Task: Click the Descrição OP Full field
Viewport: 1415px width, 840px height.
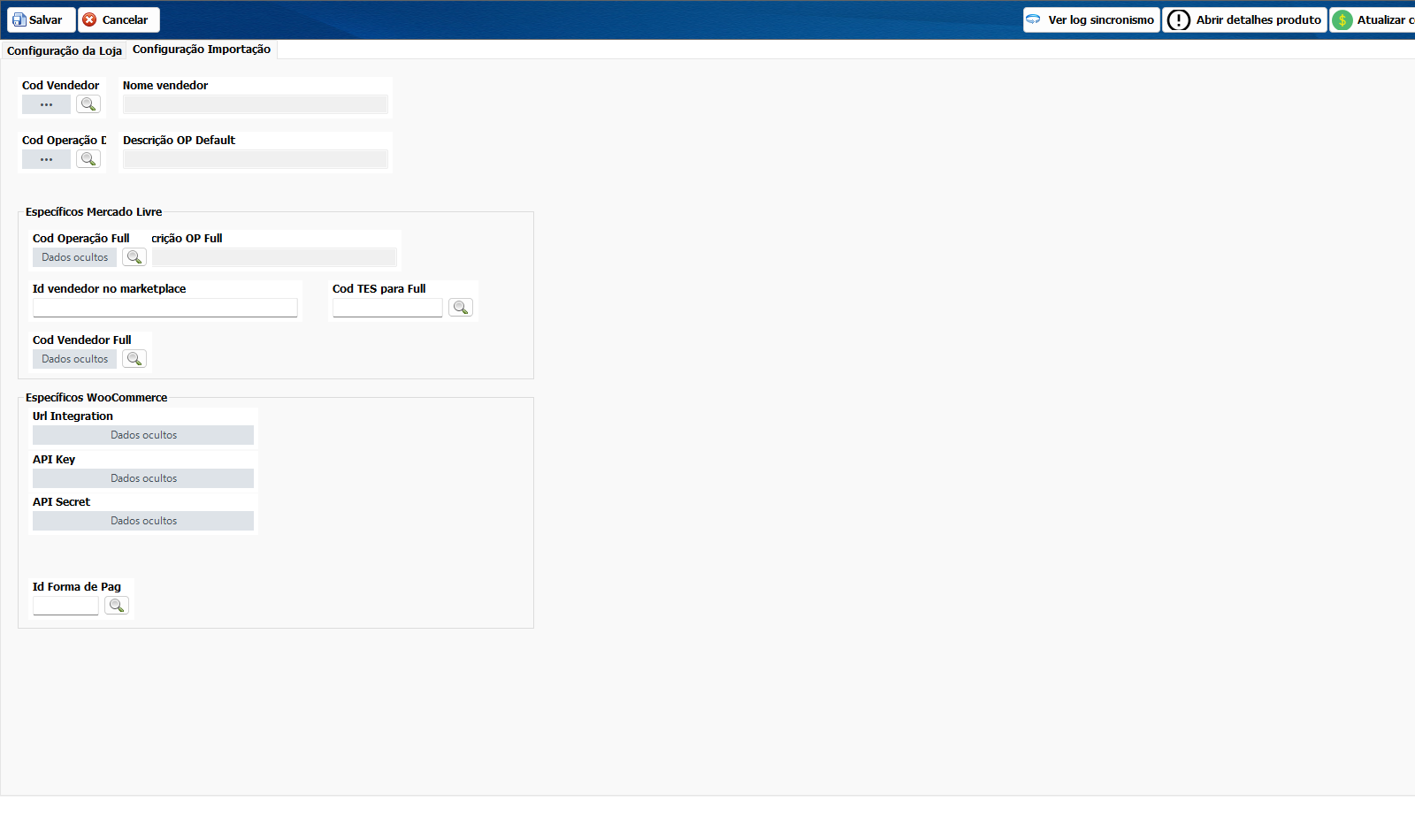Action: pos(274,257)
